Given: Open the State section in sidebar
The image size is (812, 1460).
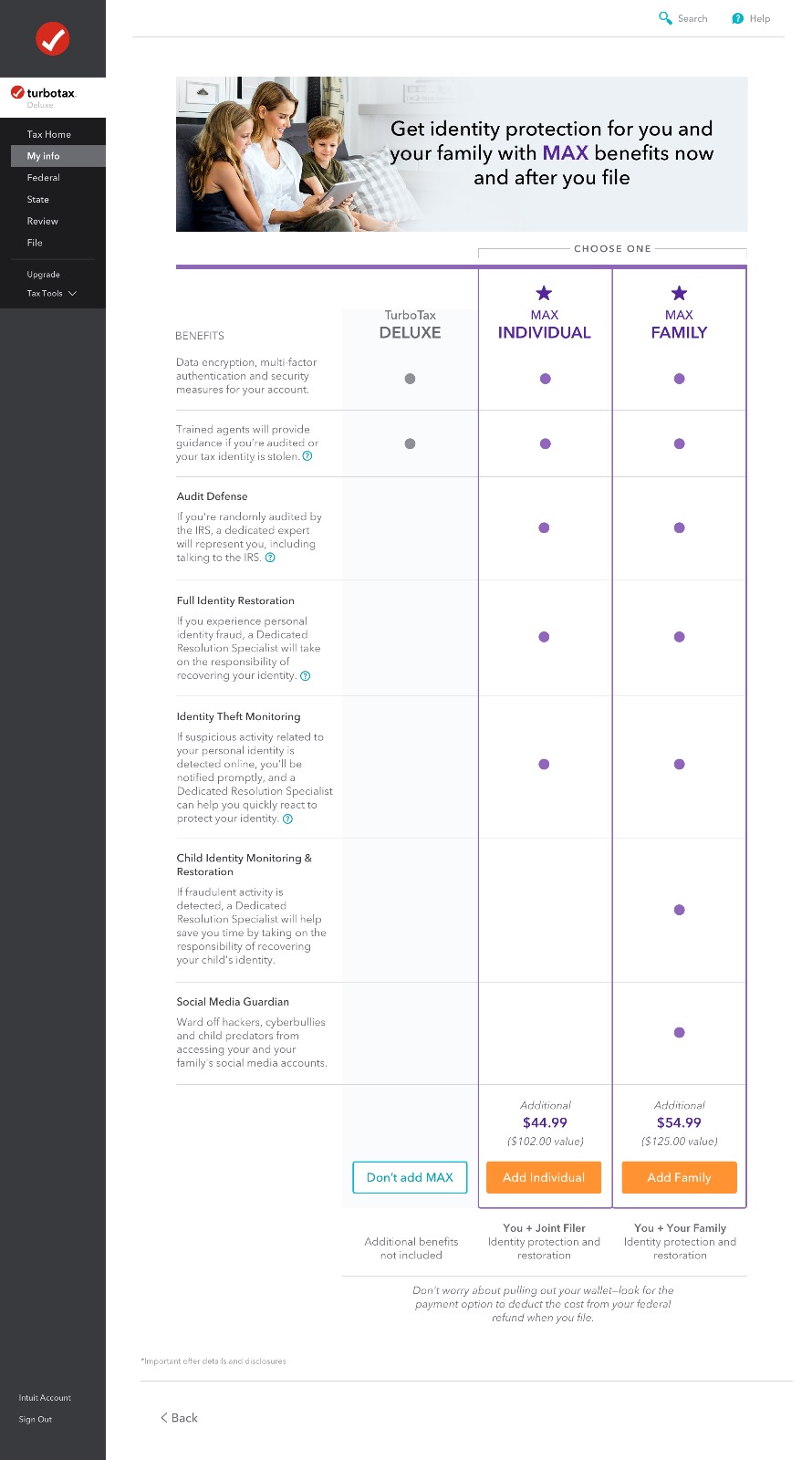Looking at the screenshot, I should [x=37, y=199].
